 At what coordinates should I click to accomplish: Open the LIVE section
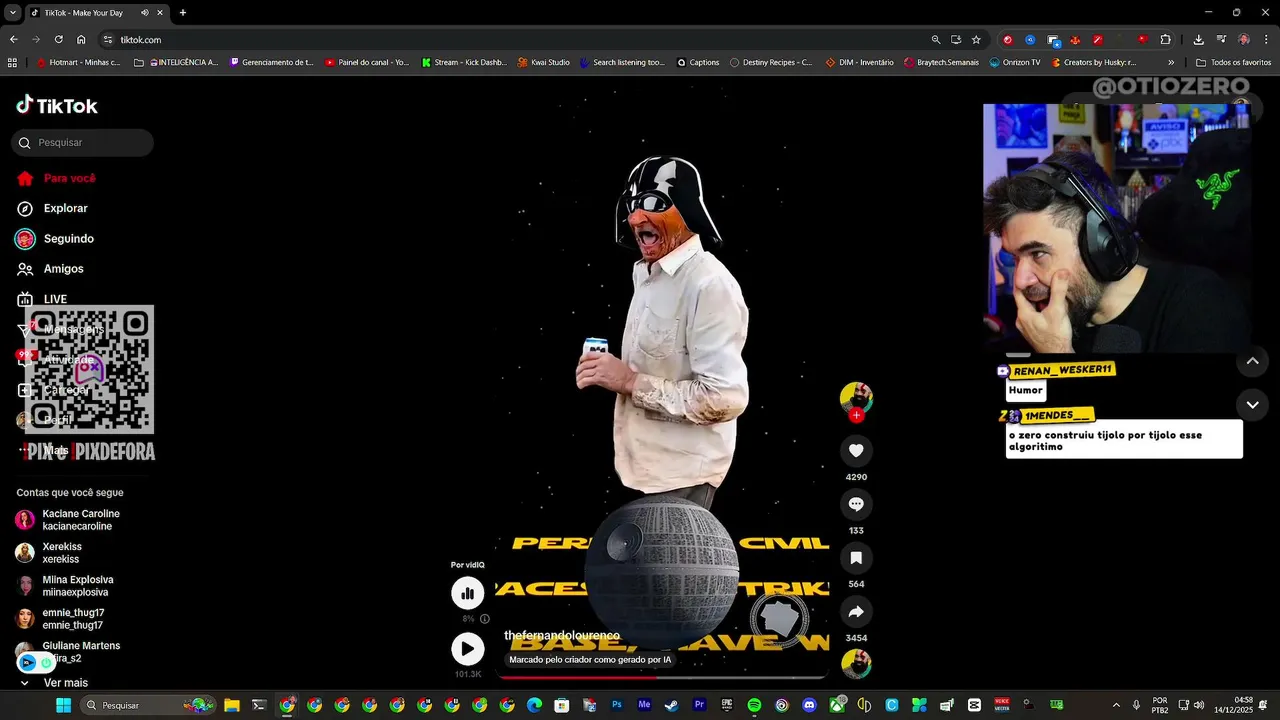click(42, 299)
